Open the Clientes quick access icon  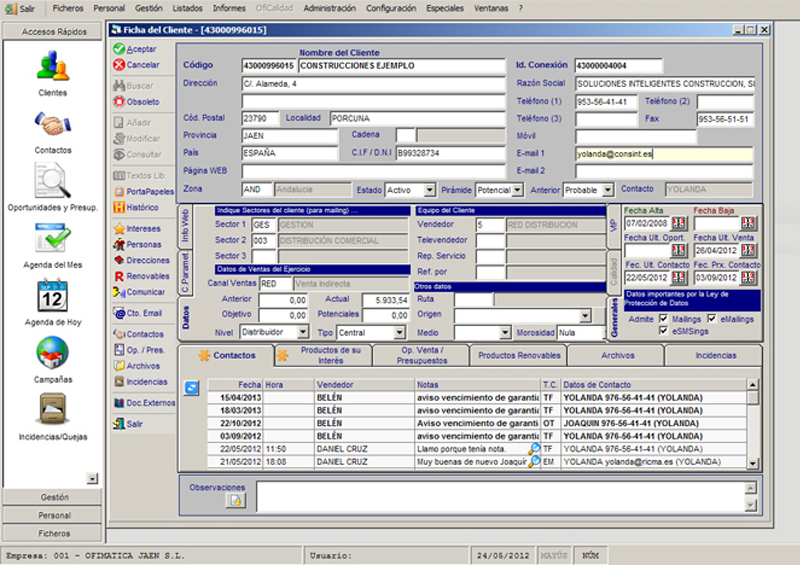pyautogui.click(x=53, y=65)
